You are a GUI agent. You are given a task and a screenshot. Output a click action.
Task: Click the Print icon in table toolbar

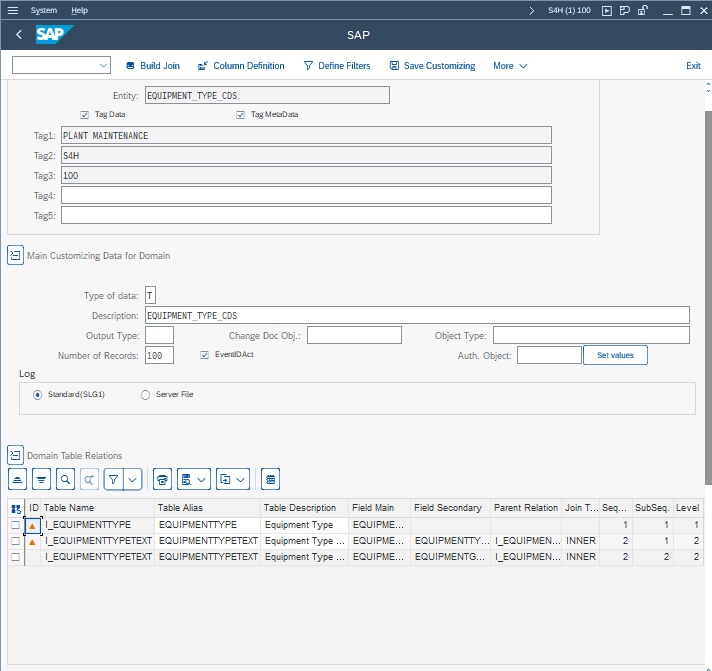(x=163, y=480)
